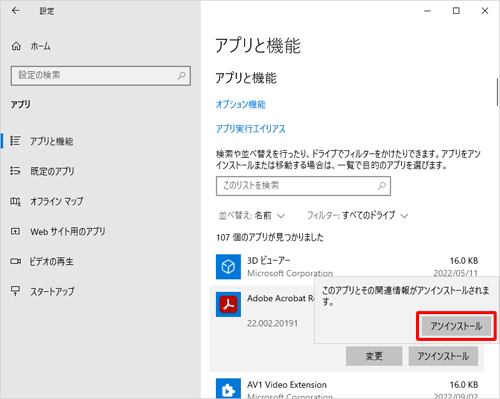Focus the 設定の検索 search field
This screenshot has width=500, height=399.
click(x=101, y=76)
